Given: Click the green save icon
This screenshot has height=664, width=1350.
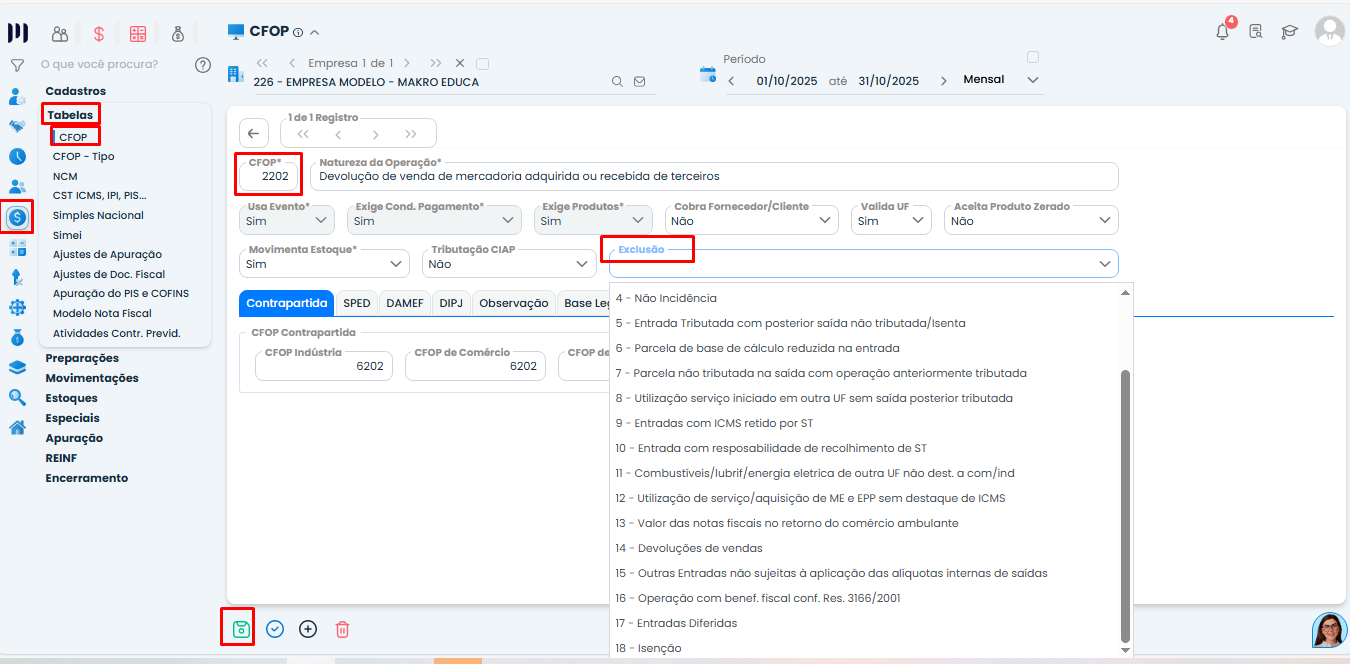Looking at the screenshot, I should (x=240, y=629).
